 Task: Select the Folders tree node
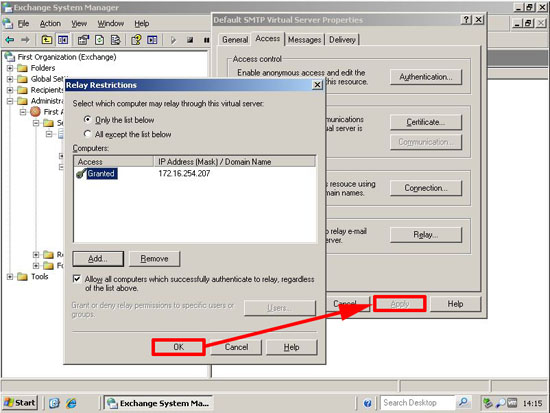(43, 68)
